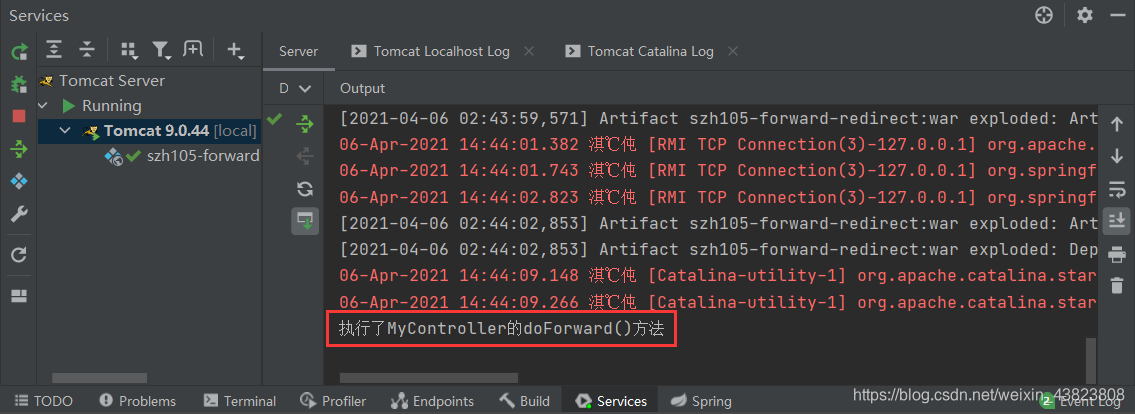Rerun the Tomcat server configuration

[19, 51]
